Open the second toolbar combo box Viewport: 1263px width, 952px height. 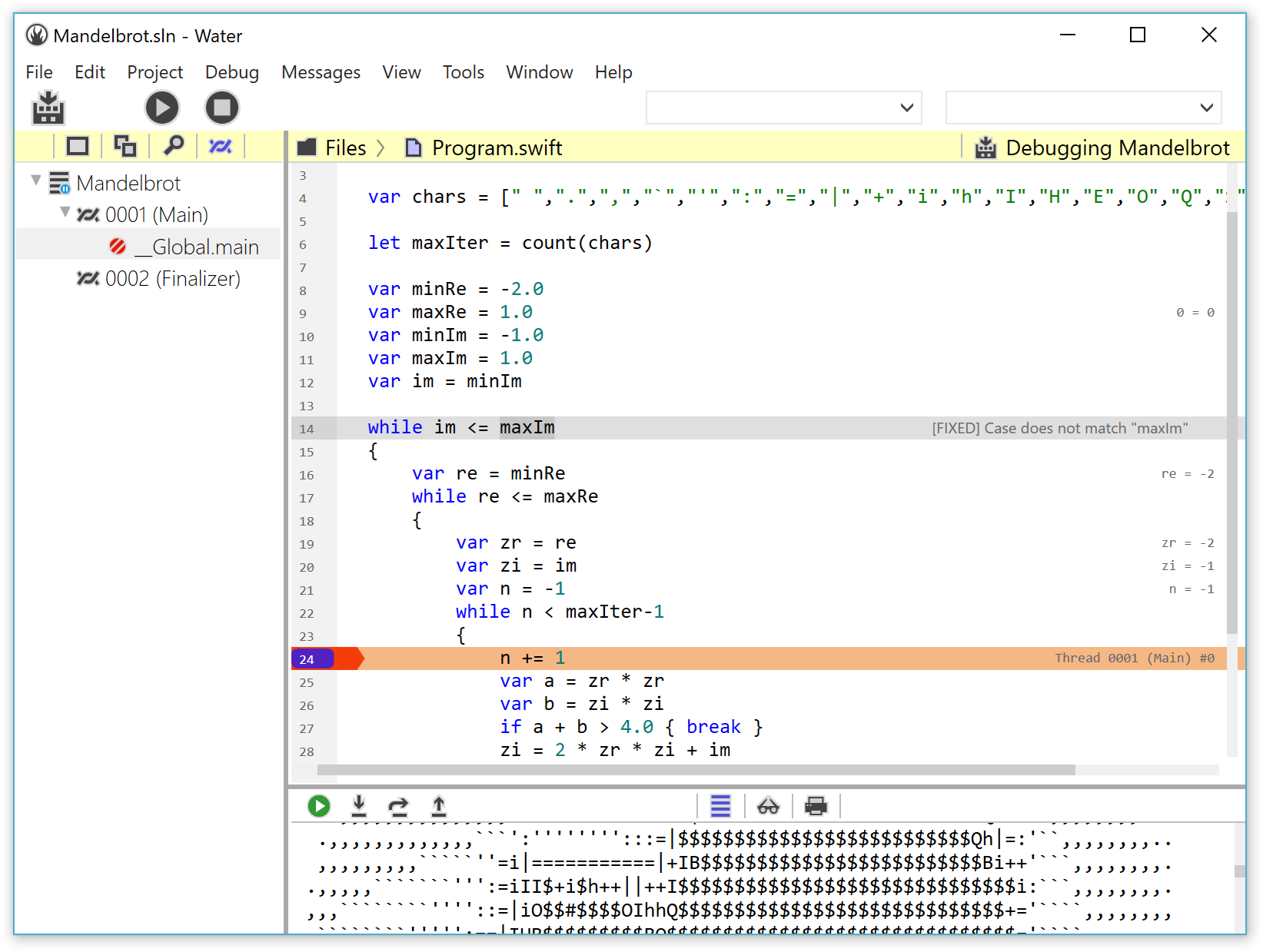click(x=1083, y=108)
